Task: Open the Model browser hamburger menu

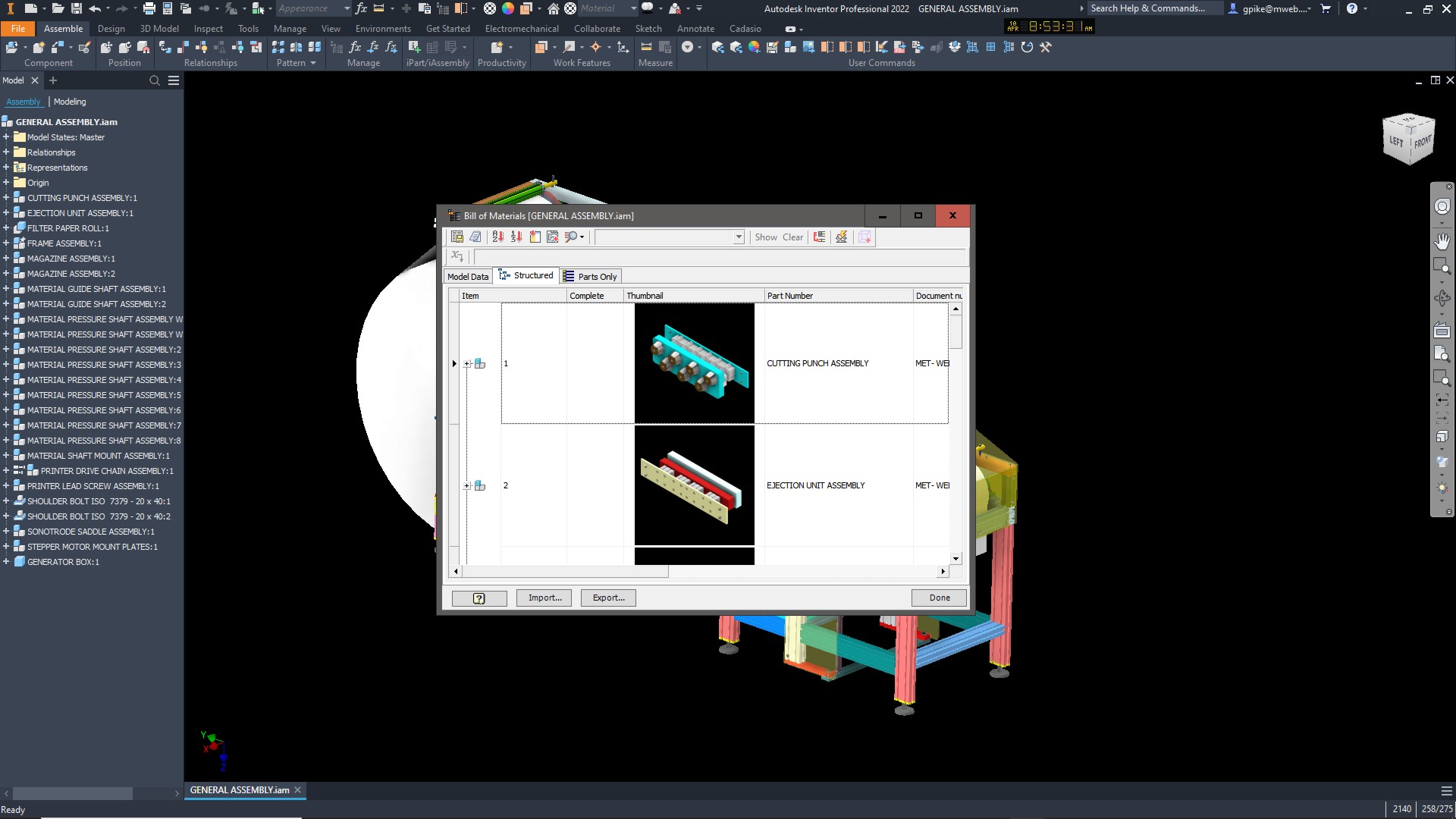Action: [174, 80]
